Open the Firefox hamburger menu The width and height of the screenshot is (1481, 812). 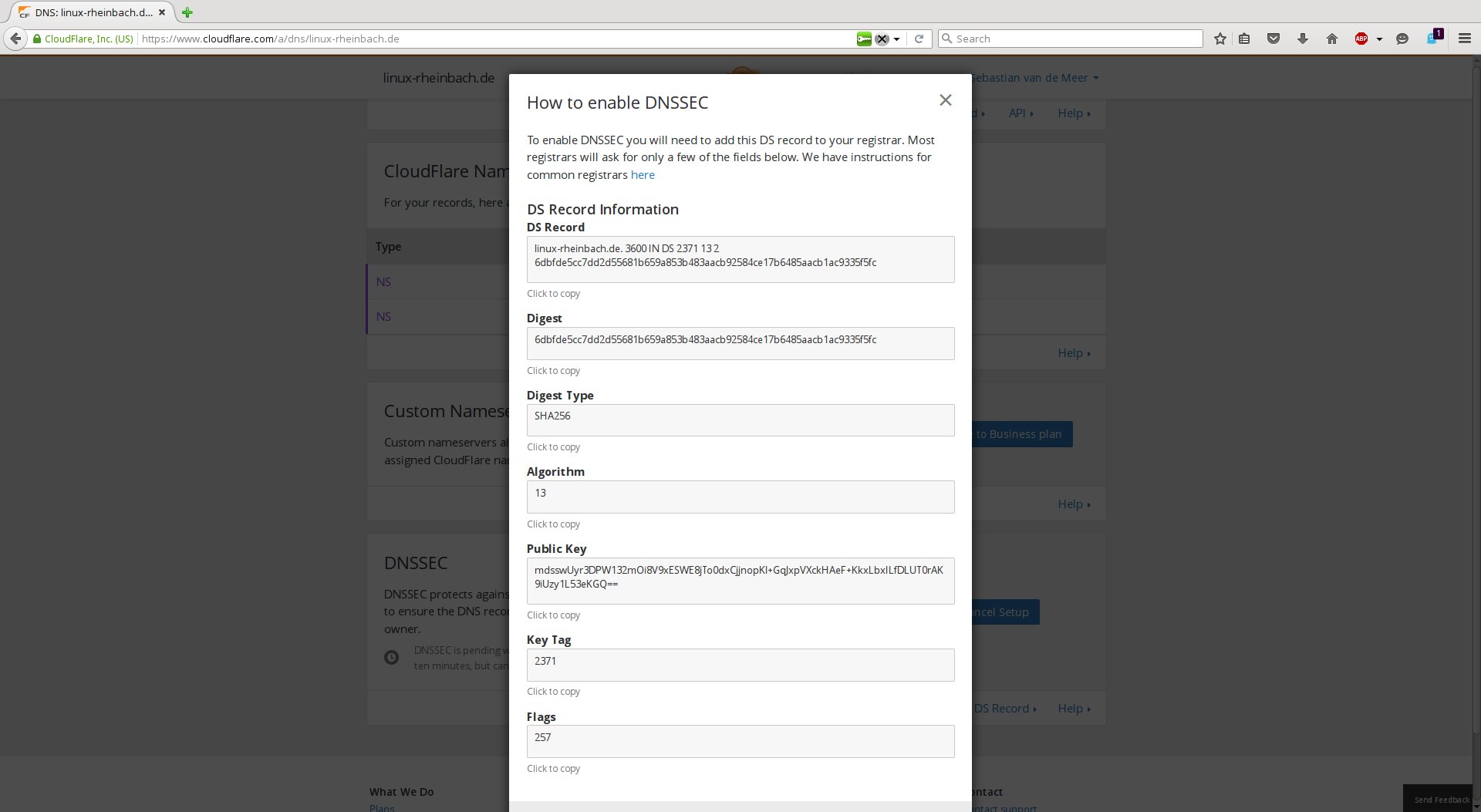pyautogui.click(x=1465, y=39)
